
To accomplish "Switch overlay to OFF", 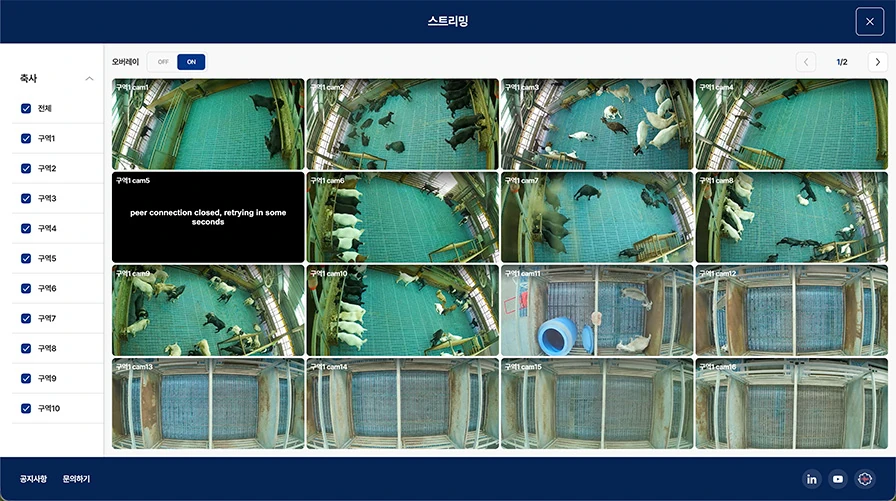I will 163,62.
